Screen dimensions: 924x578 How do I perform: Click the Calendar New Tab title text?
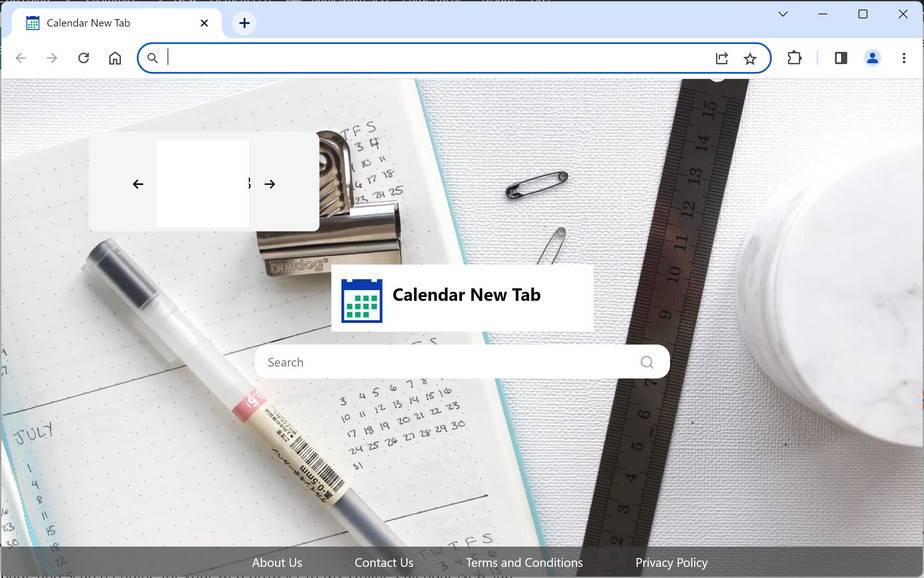[x=467, y=295]
